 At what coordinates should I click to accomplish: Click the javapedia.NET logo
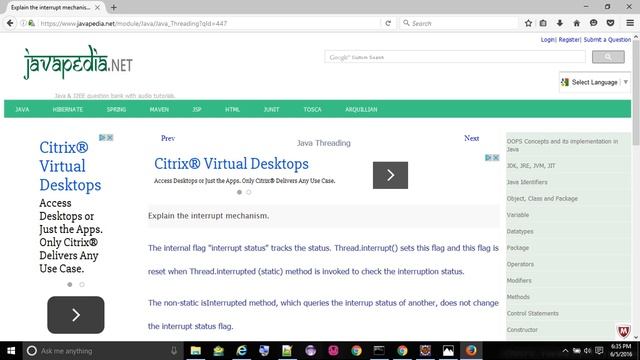tap(78, 62)
